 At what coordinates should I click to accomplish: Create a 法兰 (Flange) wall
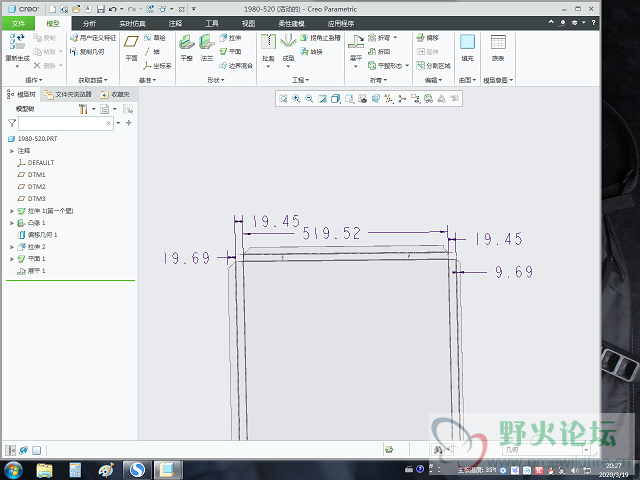pyautogui.click(x=207, y=47)
